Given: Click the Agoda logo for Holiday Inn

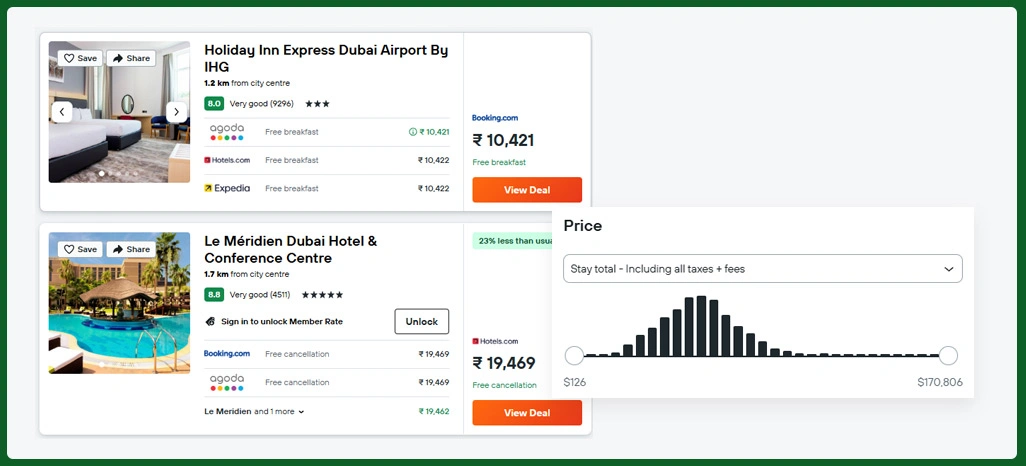Looking at the screenshot, I should pos(227,132).
